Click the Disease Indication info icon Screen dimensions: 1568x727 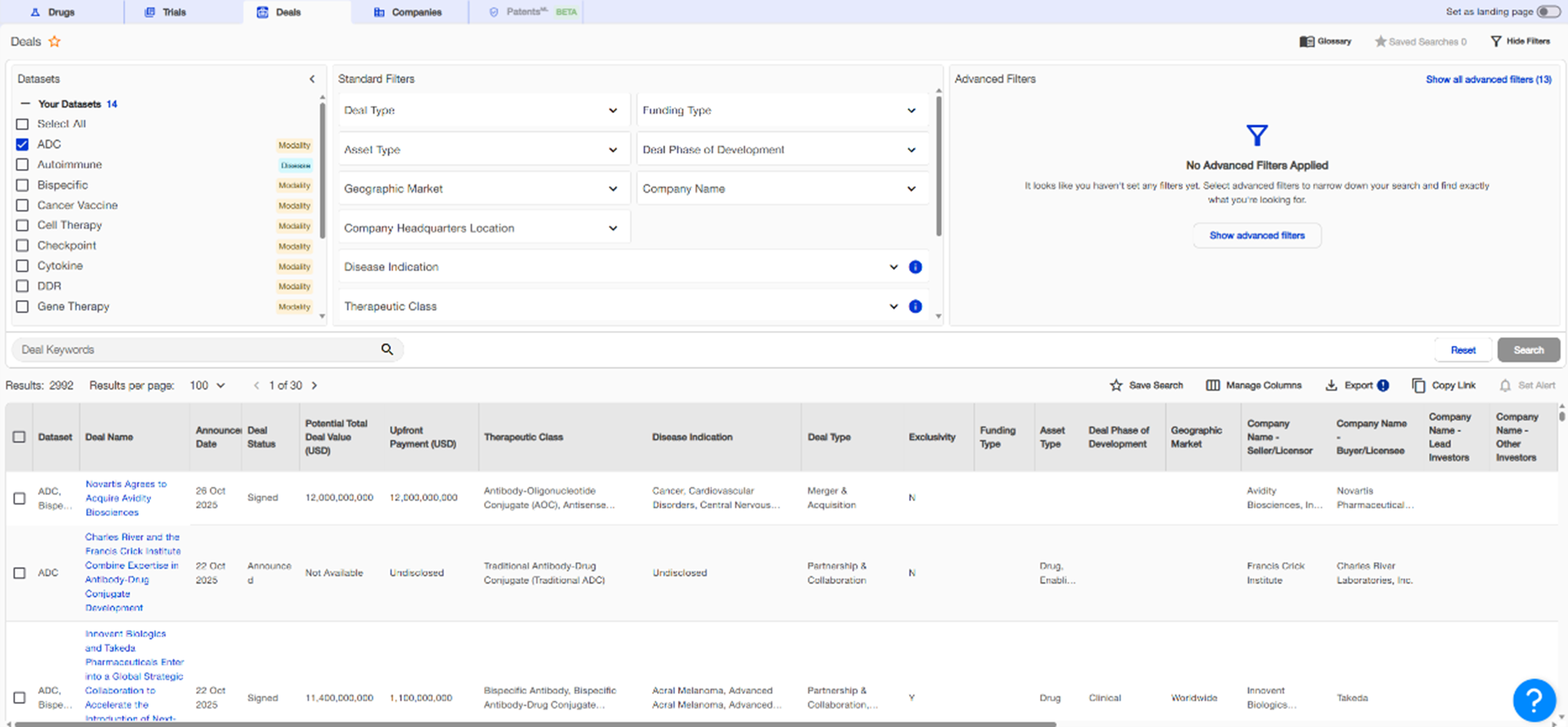[915, 267]
